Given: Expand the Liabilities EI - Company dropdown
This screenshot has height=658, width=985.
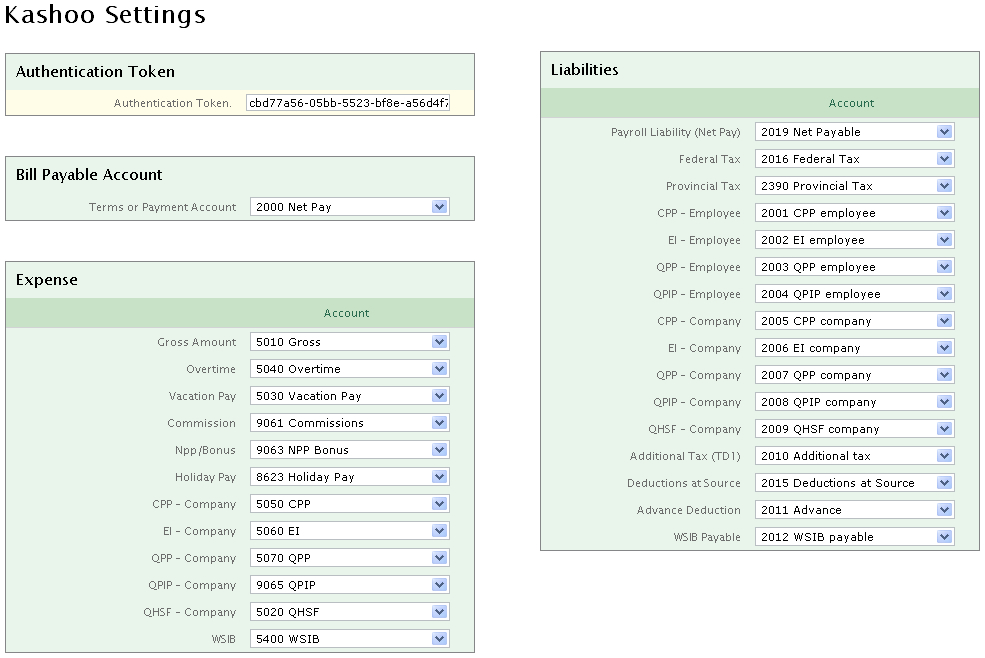Looking at the screenshot, I should [x=854, y=348].
